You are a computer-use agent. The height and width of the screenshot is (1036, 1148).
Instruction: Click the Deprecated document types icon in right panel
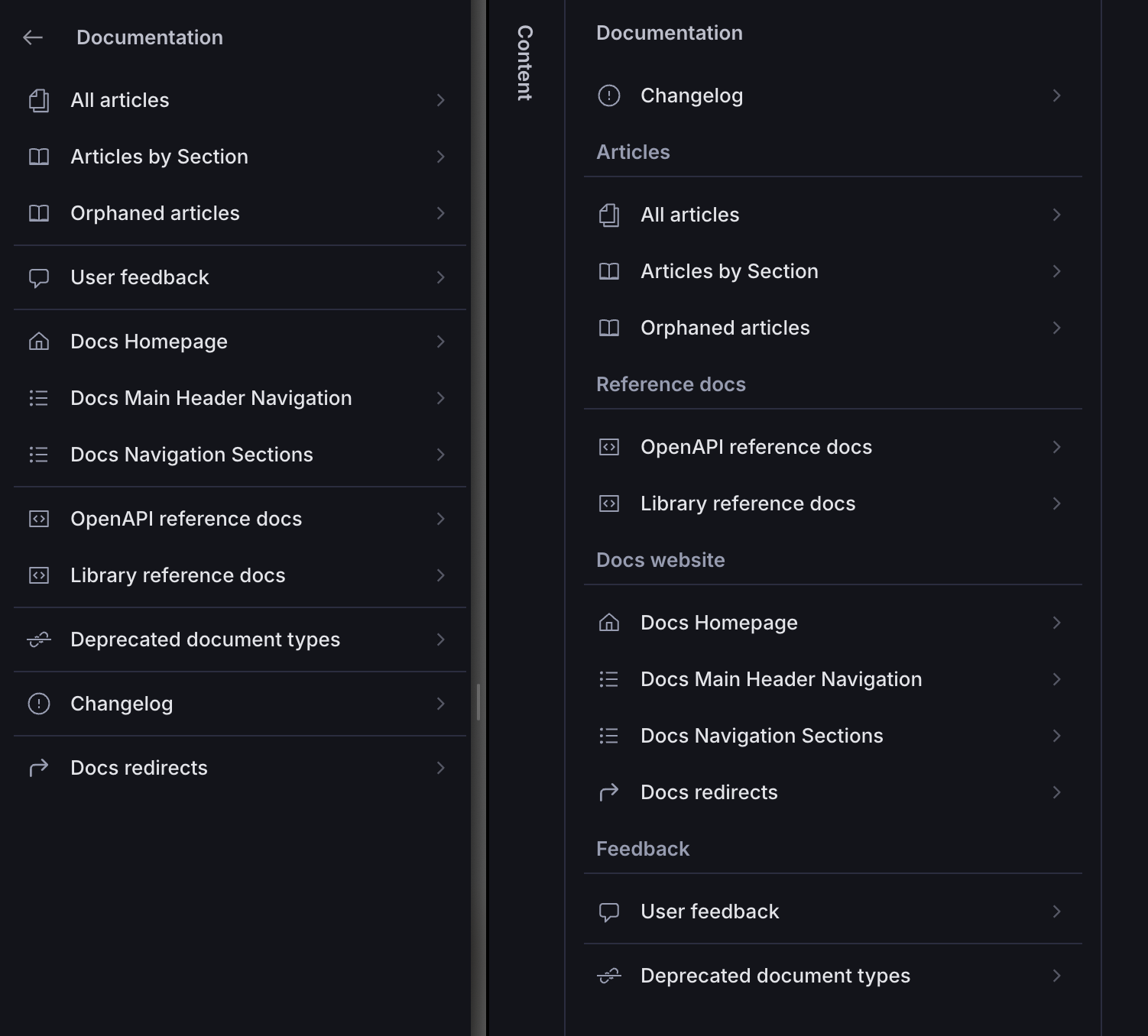(x=609, y=976)
